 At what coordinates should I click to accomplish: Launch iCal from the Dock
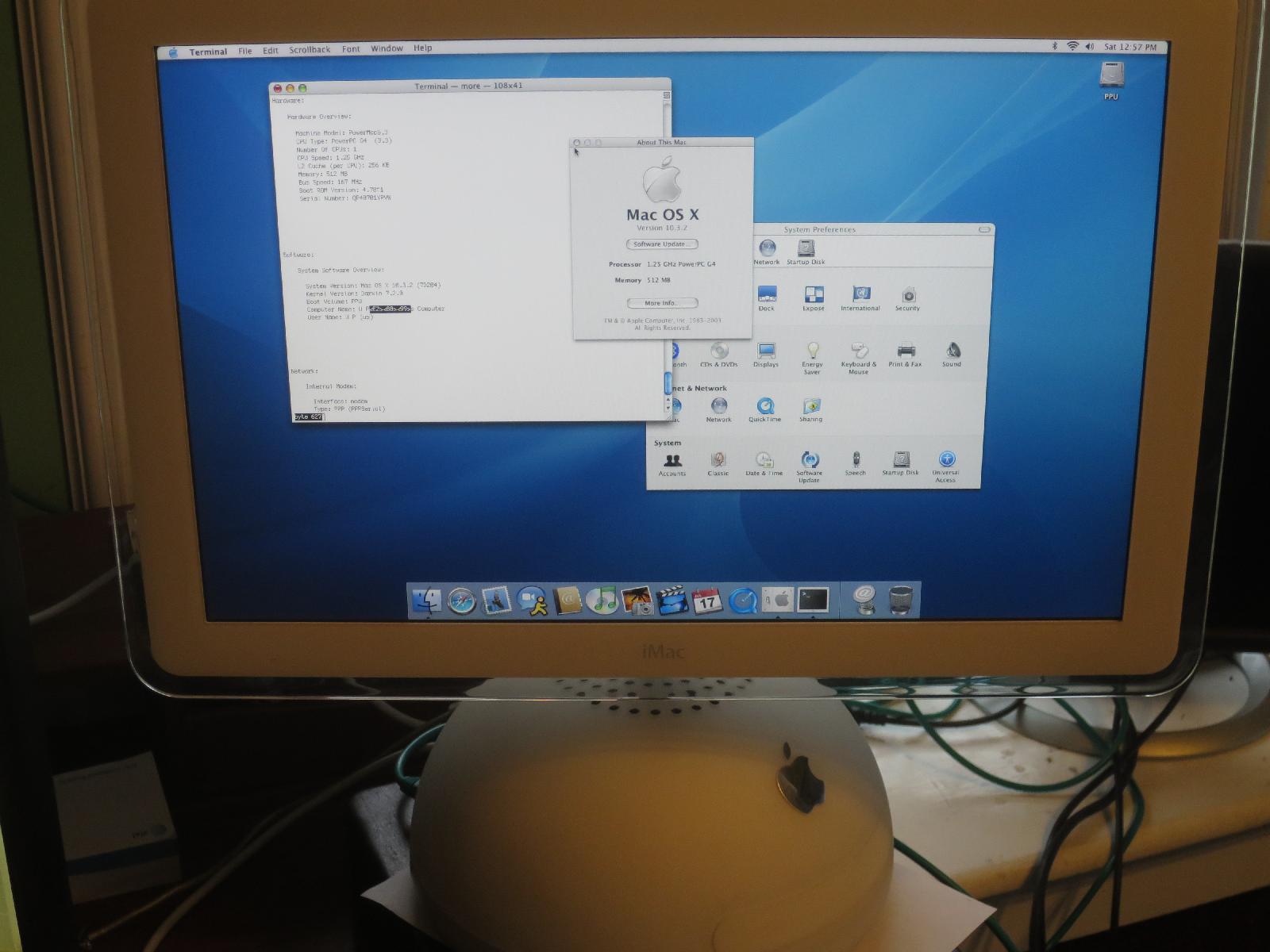[707, 601]
